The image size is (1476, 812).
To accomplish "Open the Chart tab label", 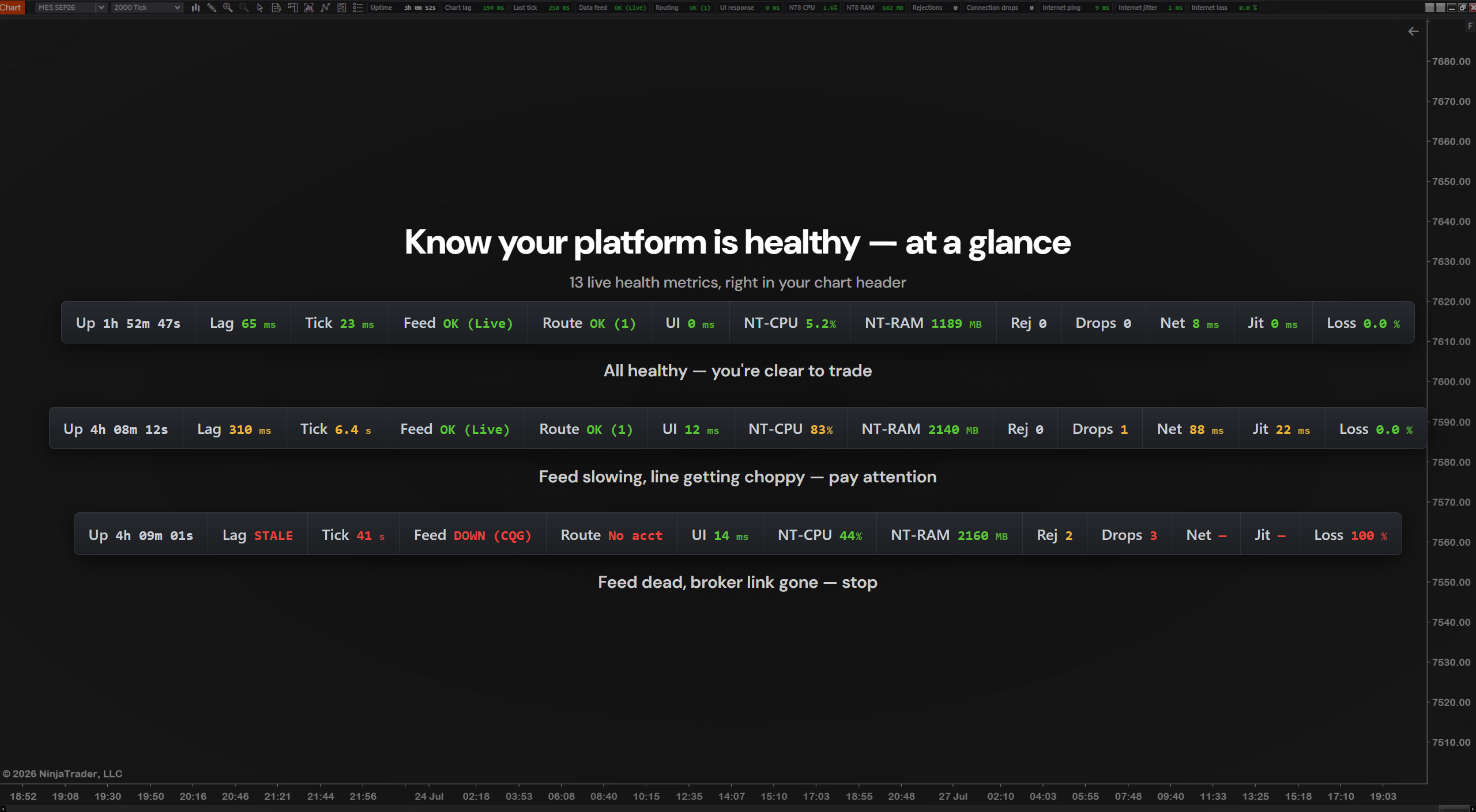I will pos(11,7).
